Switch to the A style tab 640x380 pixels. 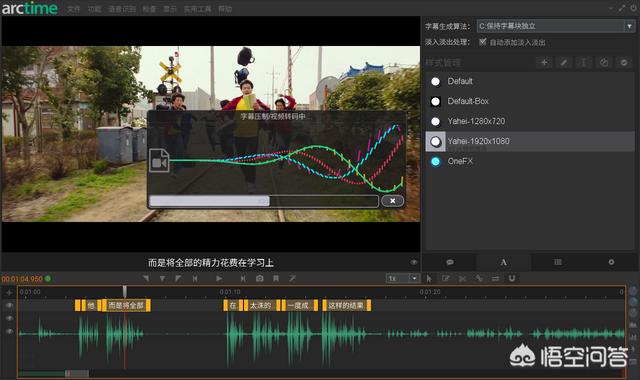[504, 262]
